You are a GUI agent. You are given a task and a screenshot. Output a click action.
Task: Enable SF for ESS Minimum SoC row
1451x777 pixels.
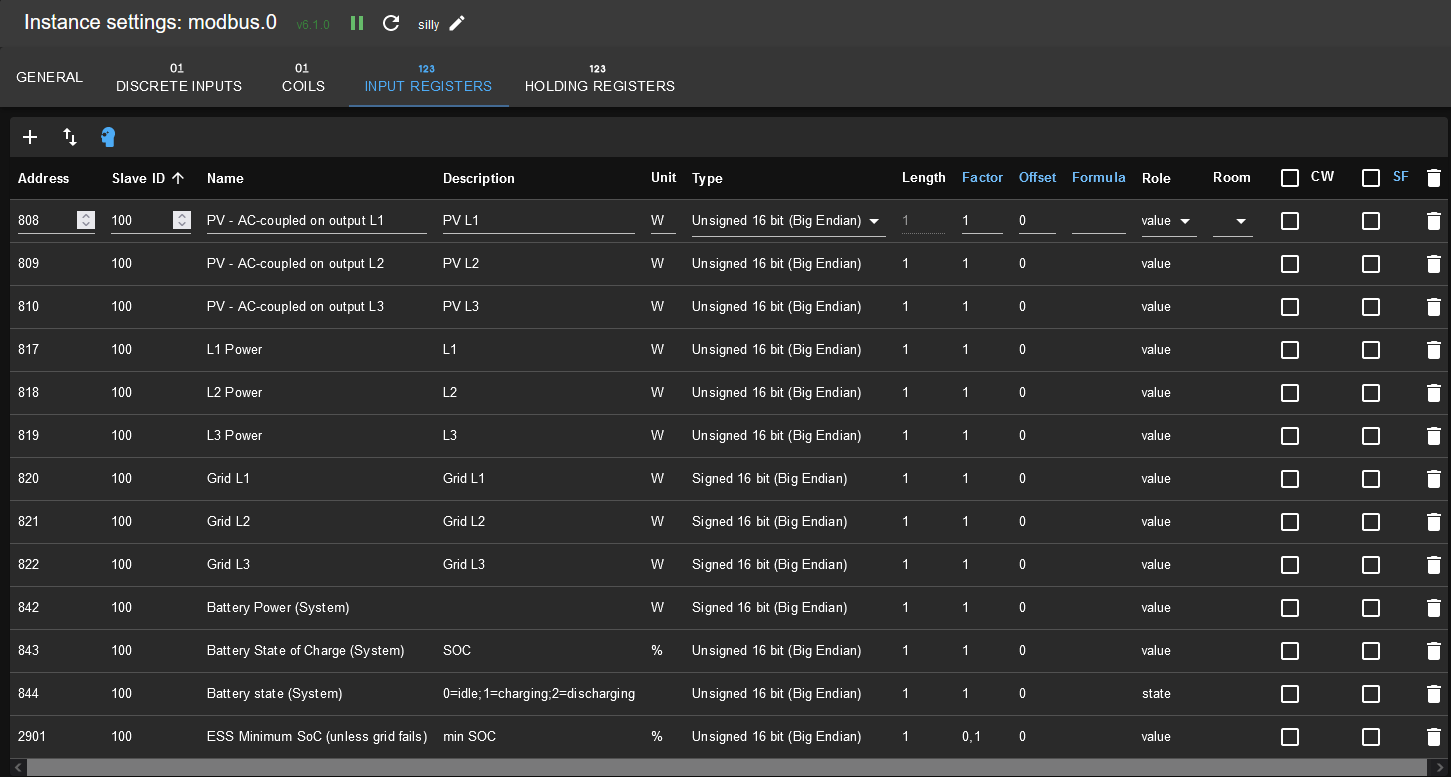[x=1371, y=737]
